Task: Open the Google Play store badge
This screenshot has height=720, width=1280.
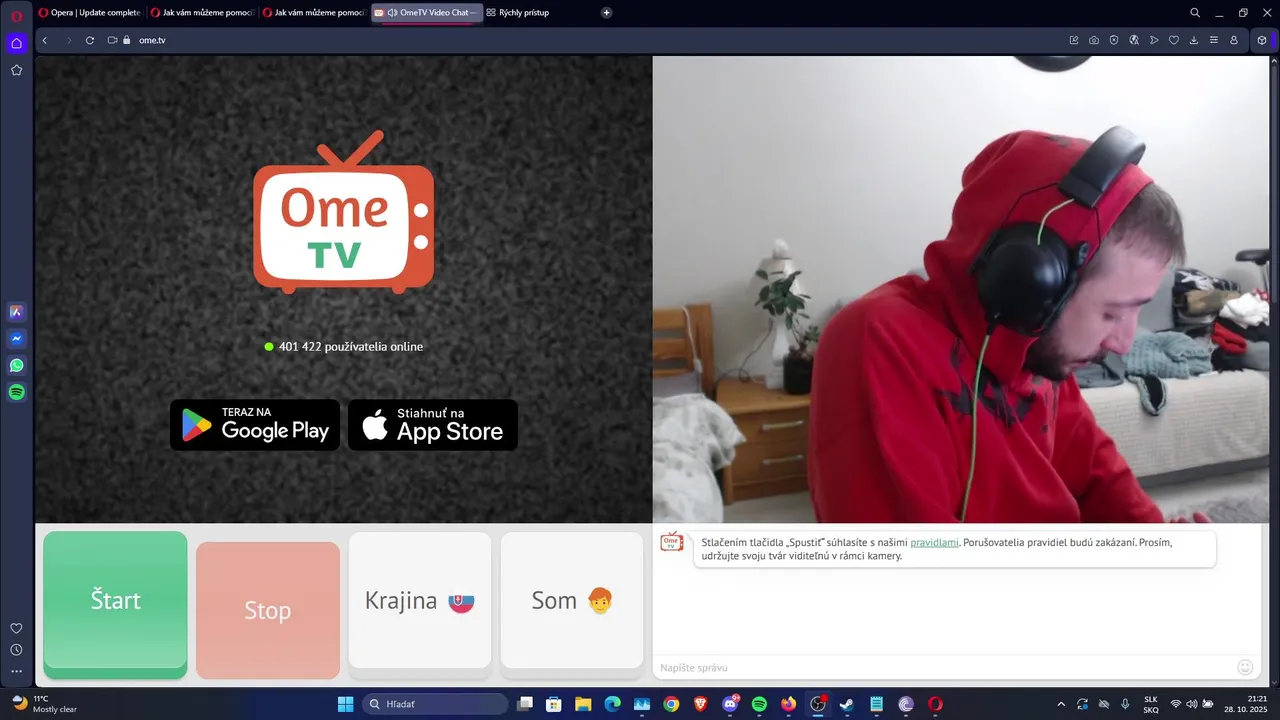Action: click(x=255, y=425)
